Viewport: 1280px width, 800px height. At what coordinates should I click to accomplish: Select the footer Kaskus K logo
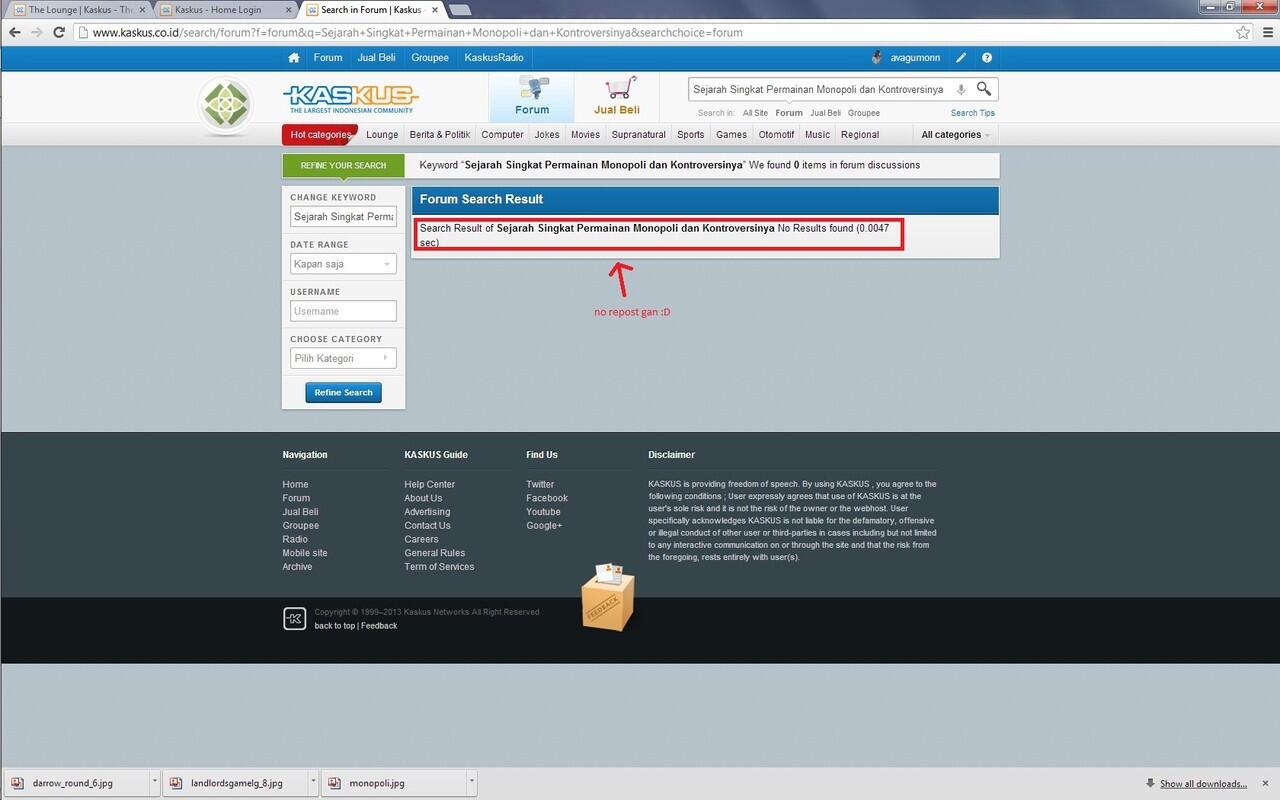pos(294,619)
